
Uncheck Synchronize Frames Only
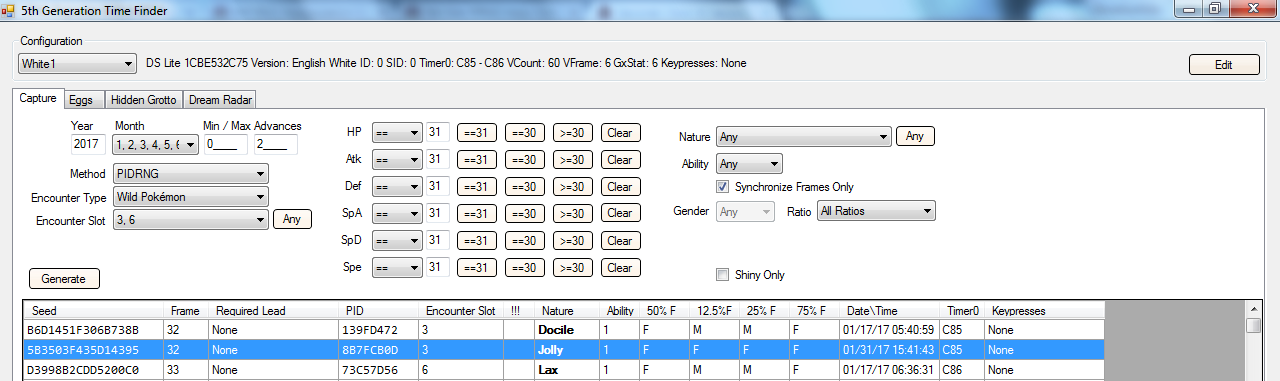pyautogui.click(x=722, y=187)
